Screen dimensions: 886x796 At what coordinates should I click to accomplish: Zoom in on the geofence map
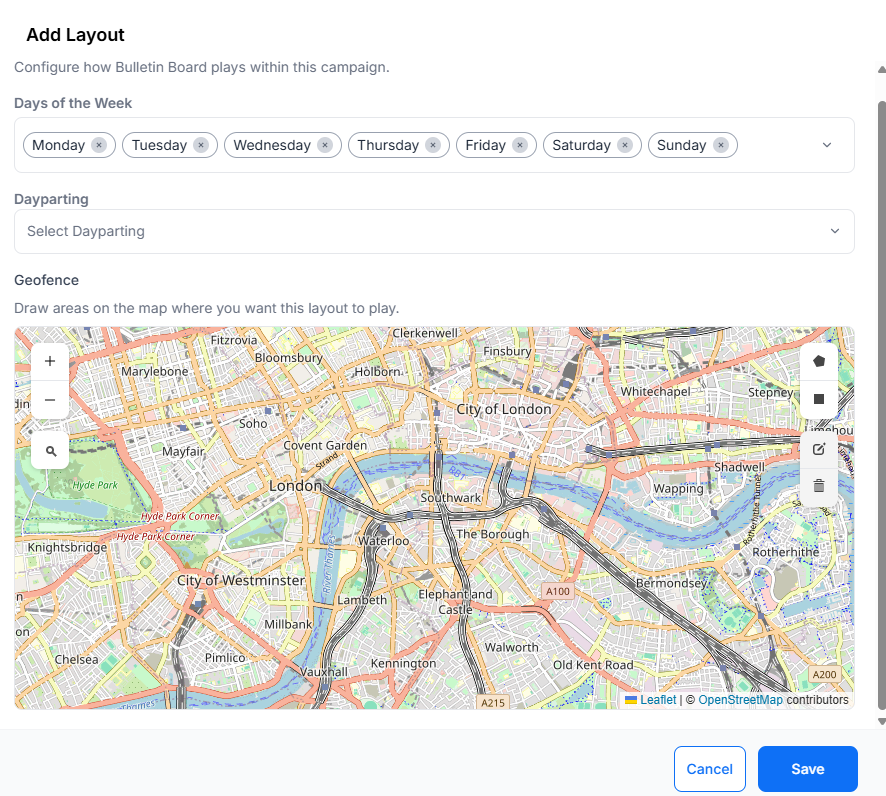click(x=50, y=361)
